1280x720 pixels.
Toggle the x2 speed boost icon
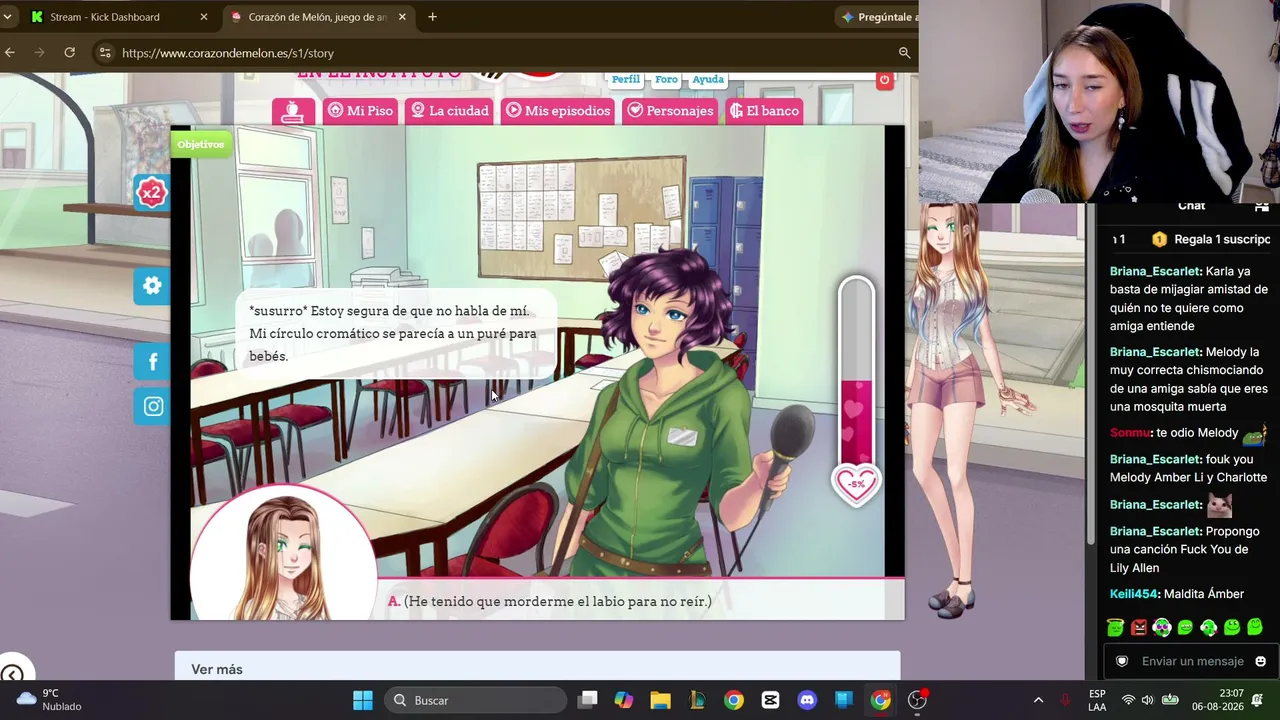(151, 192)
